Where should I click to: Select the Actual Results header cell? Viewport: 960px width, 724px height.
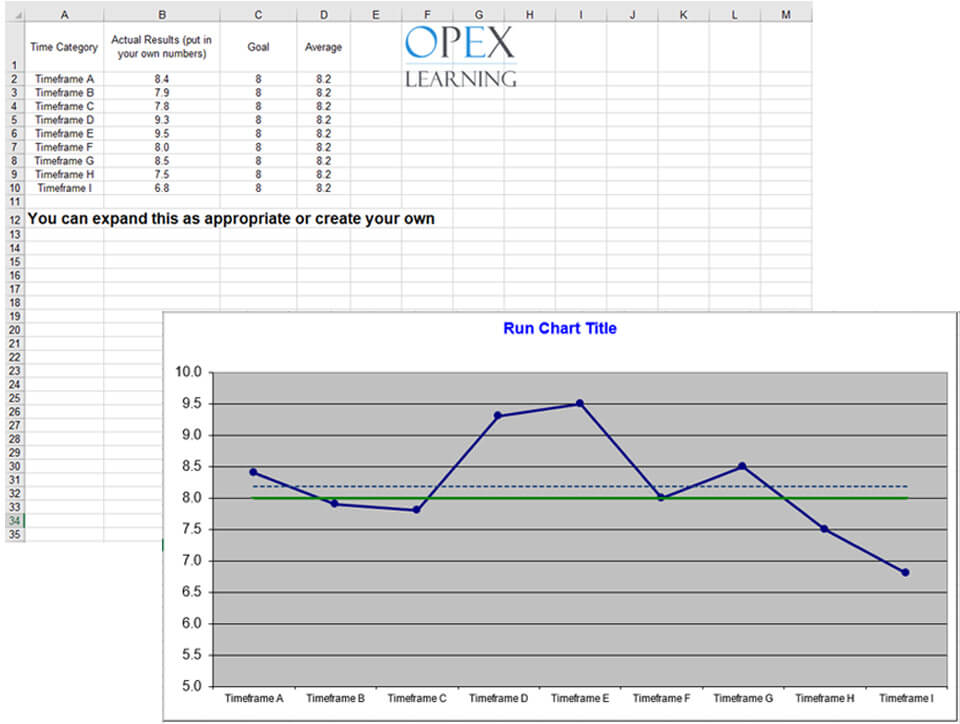pos(161,45)
